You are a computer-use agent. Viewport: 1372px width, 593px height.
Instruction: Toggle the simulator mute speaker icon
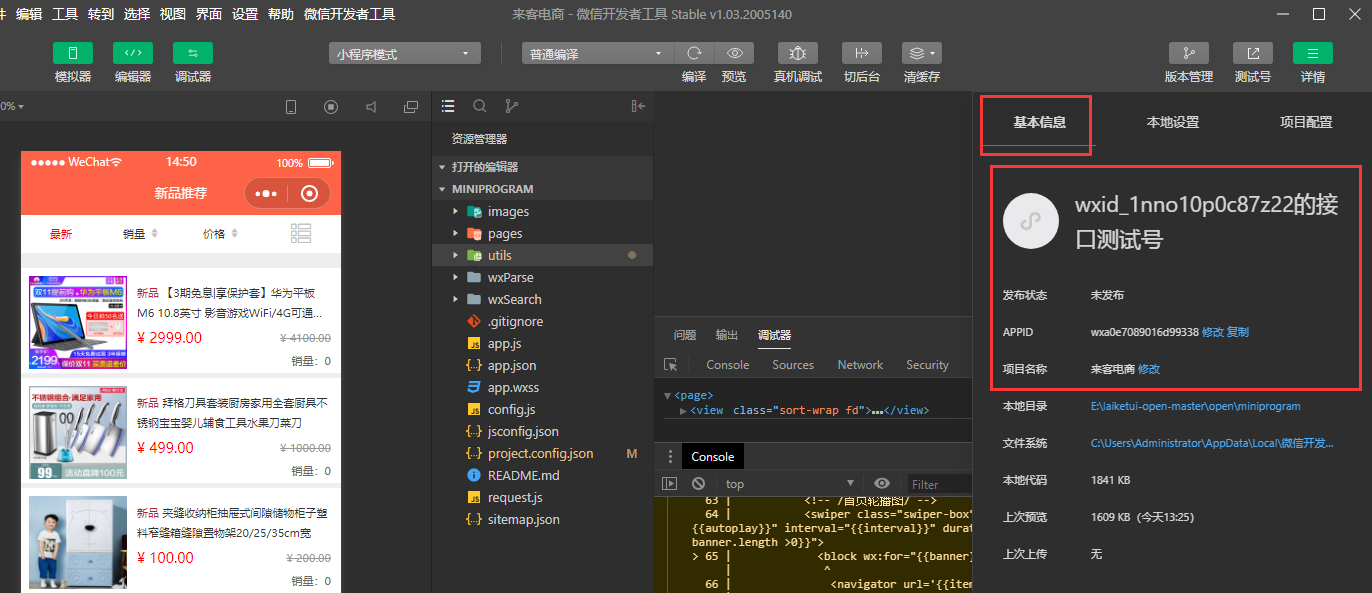coord(371,107)
